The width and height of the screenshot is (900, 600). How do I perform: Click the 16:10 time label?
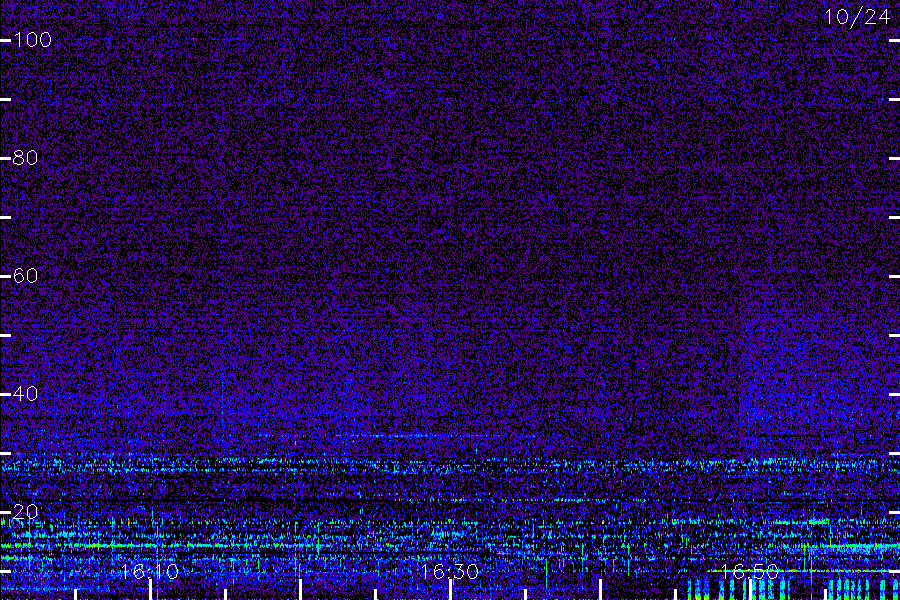[150, 572]
